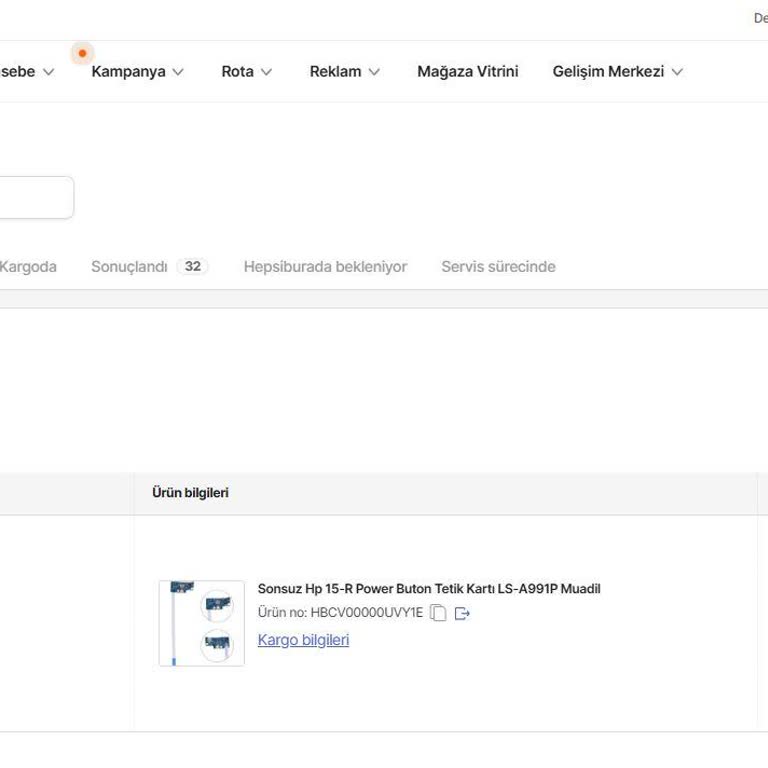Open the Reklam dropdown chevron
The image size is (768, 768).
coord(374,72)
